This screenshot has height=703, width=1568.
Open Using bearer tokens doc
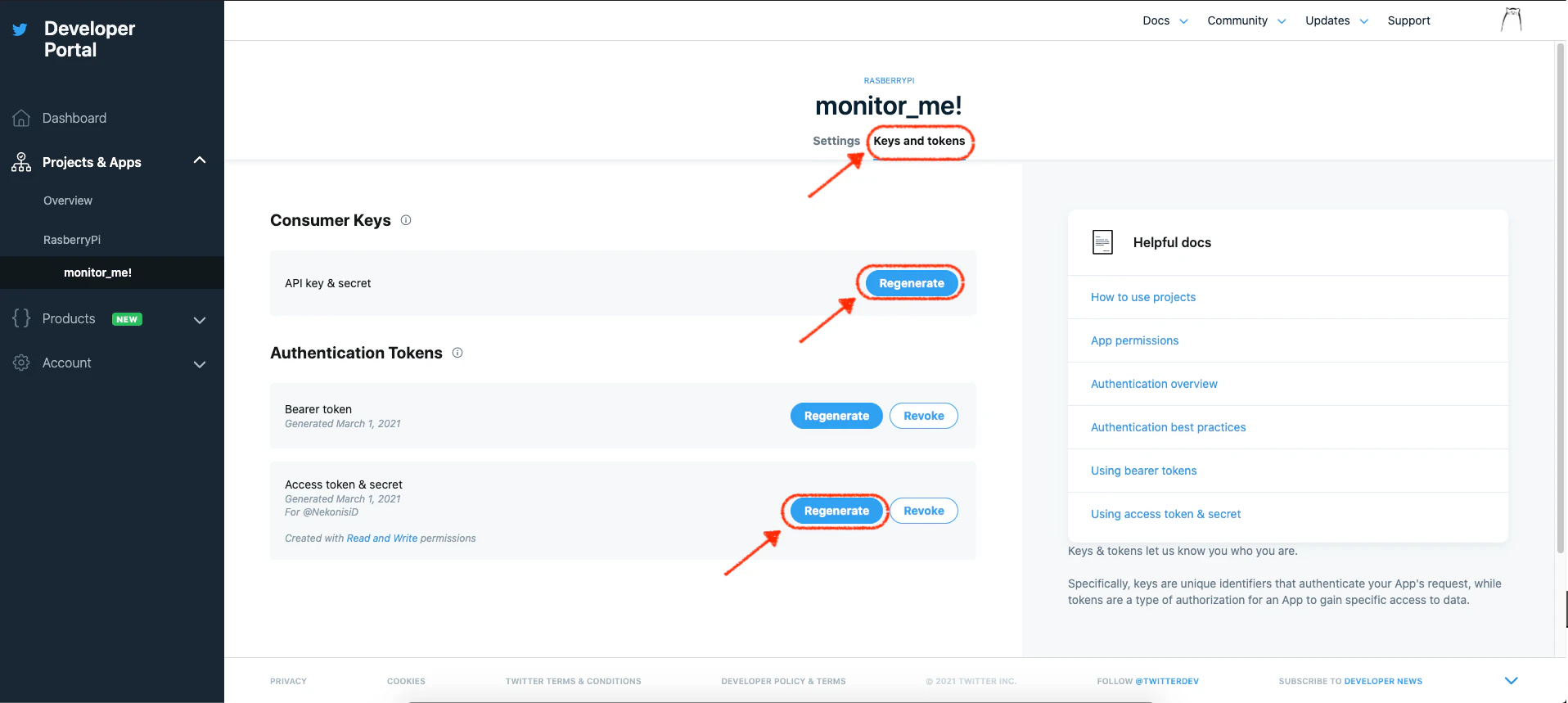(x=1143, y=471)
